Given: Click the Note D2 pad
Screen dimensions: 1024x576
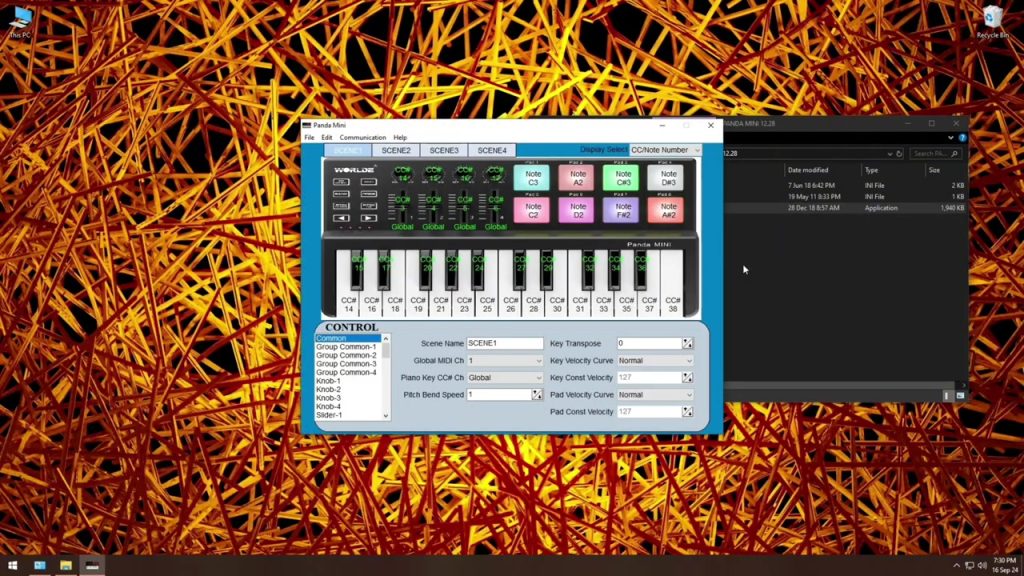Looking at the screenshot, I should pyautogui.click(x=577, y=210).
